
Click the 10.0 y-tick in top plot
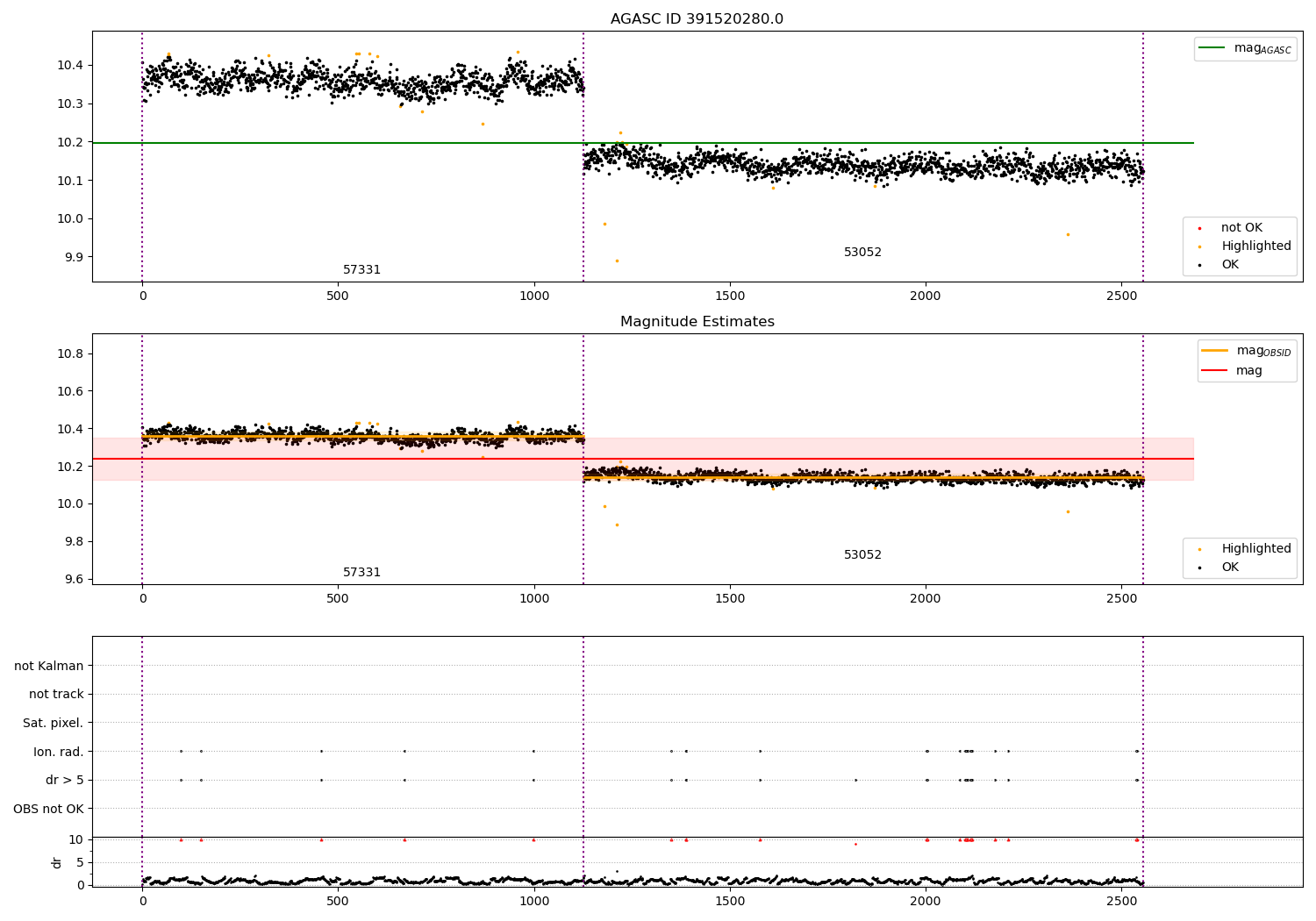[x=70, y=219]
